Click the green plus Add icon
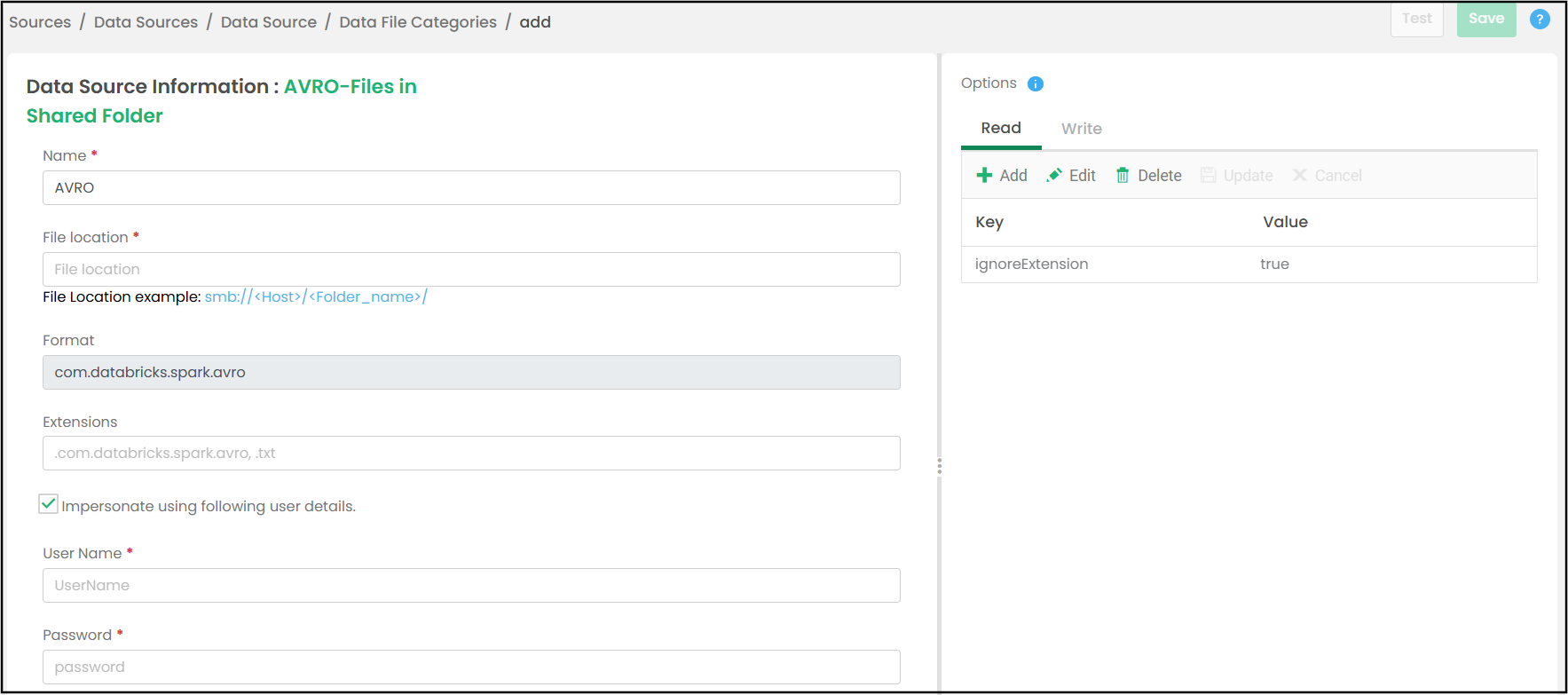The image size is (1568, 695). pyautogui.click(x=984, y=175)
